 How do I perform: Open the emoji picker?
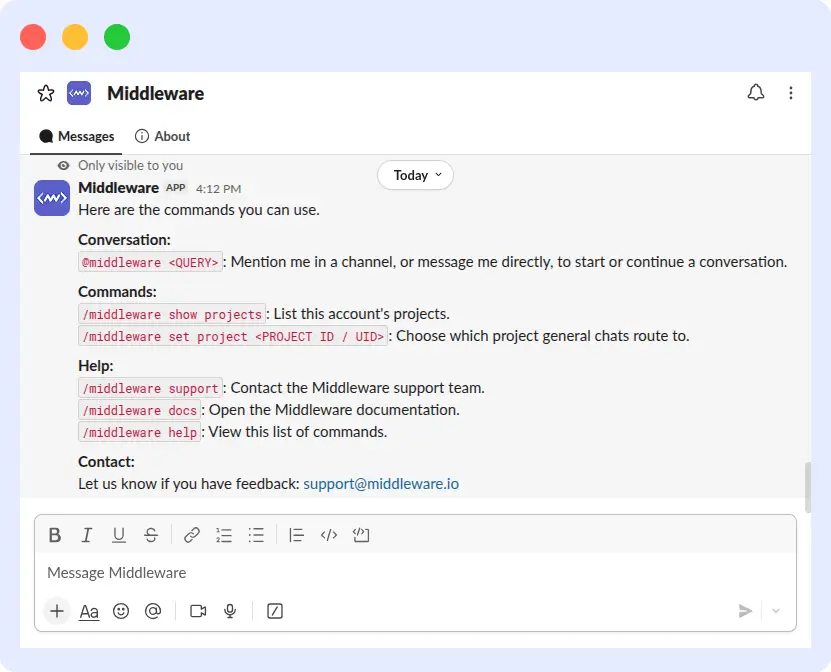pos(121,611)
